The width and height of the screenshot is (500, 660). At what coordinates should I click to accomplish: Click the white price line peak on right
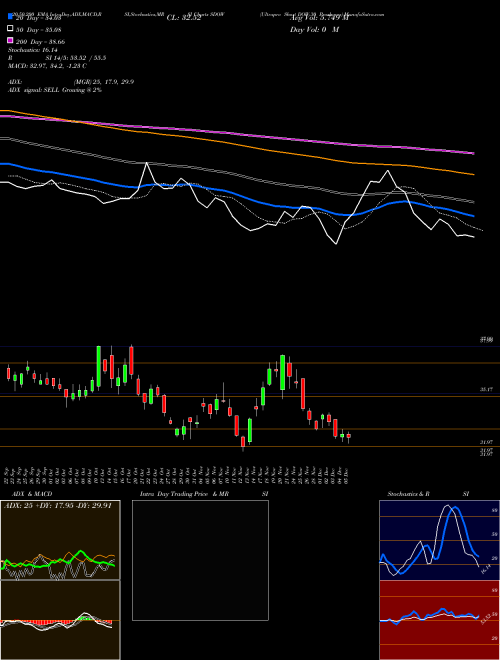[x=388, y=171]
